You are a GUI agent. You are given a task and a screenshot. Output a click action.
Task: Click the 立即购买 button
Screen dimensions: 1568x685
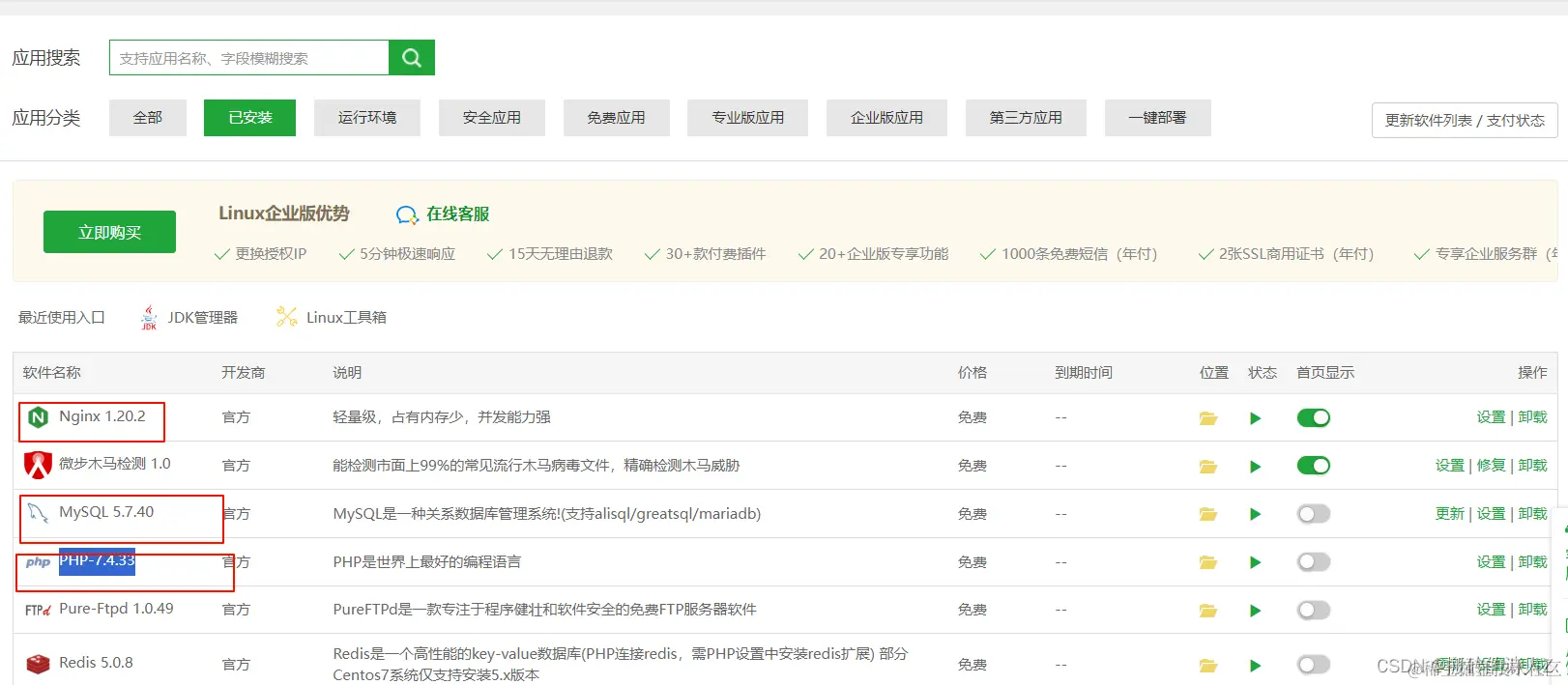click(x=109, y=232)
